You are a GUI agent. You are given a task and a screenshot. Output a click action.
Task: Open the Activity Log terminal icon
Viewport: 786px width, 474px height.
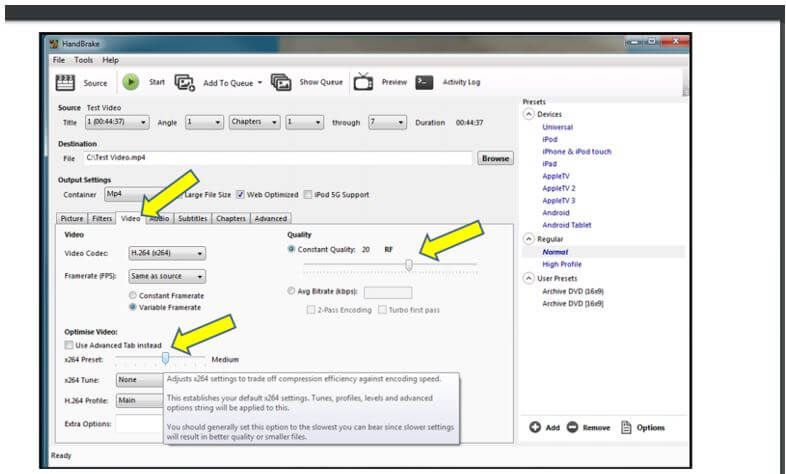tap(424, 82)
